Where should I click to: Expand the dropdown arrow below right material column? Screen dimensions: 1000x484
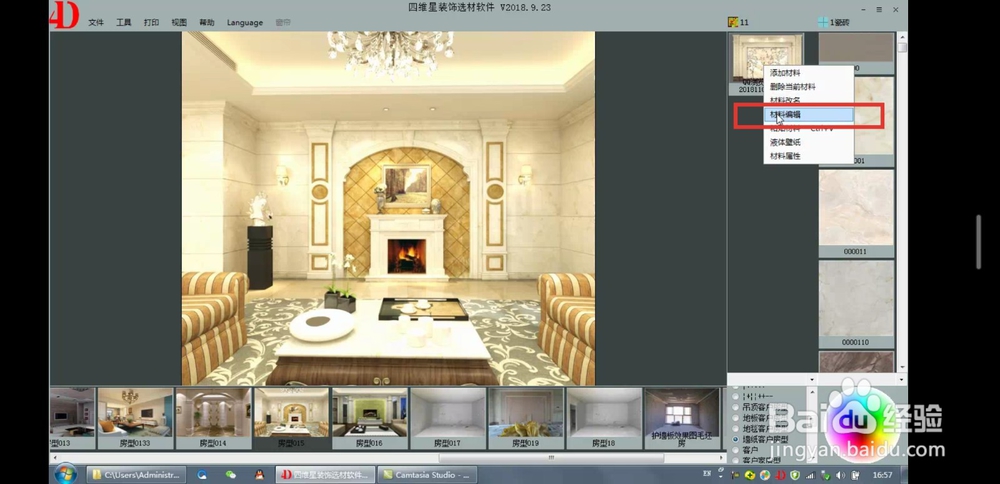902,379
